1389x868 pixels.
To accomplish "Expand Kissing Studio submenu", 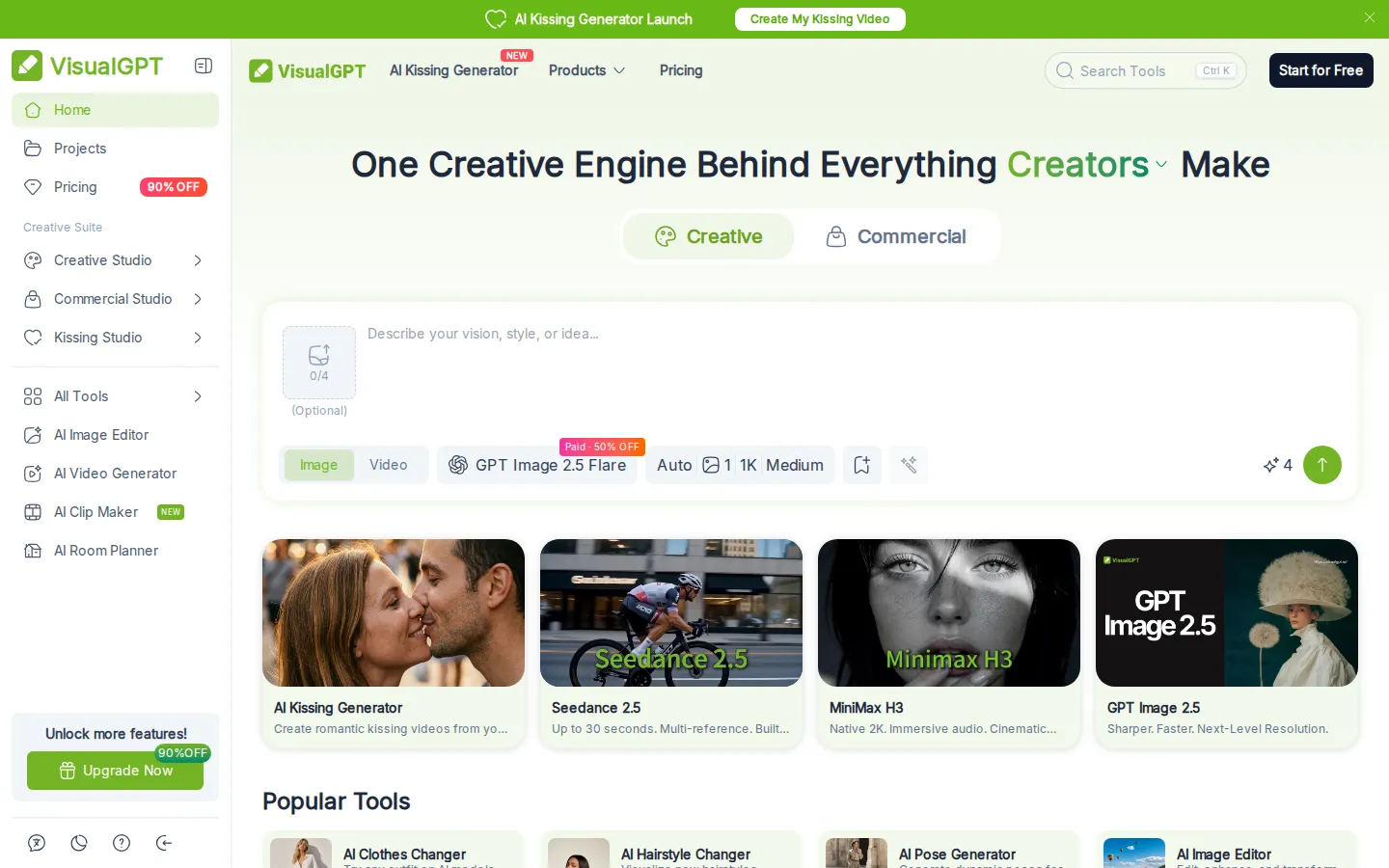I will tap(115, 338).
